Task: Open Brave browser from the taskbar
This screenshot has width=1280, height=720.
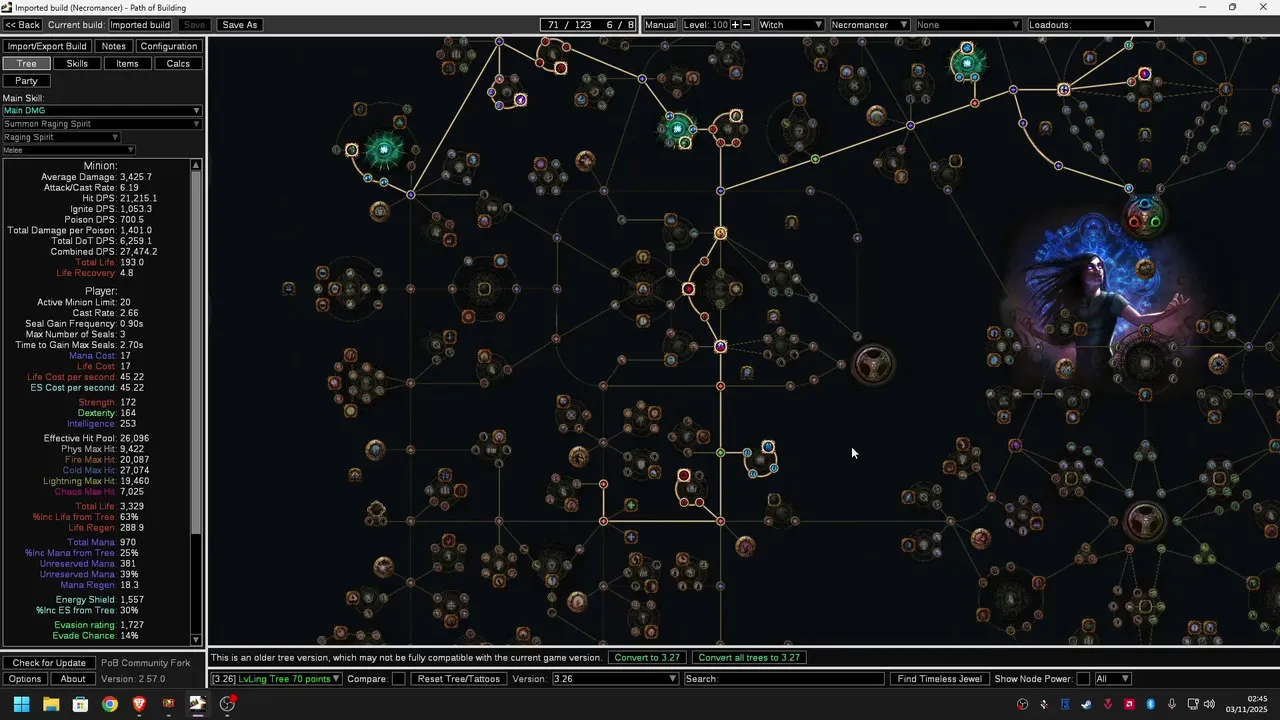Action: click(139, 704)
